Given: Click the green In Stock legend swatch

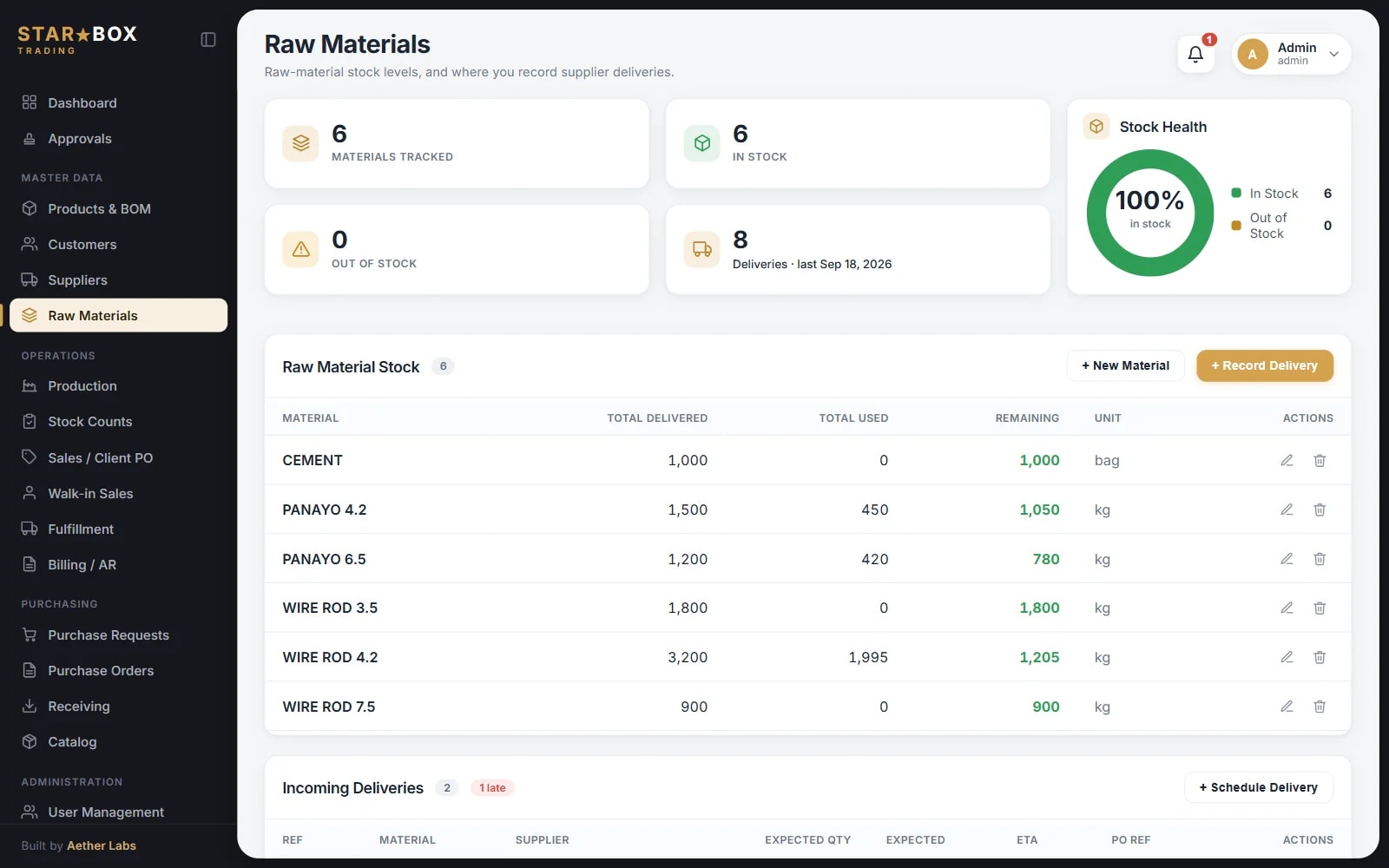Looking at the screenshot, I should pos(1236,193).
